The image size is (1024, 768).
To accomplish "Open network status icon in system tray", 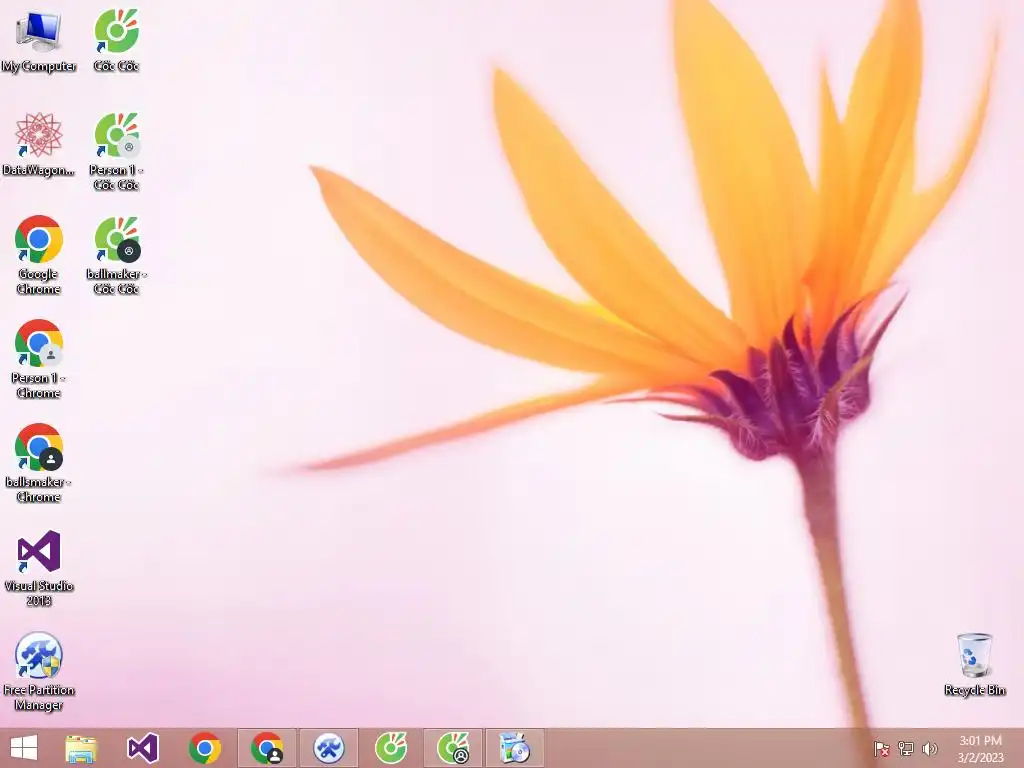I will [x=906, y=749].
